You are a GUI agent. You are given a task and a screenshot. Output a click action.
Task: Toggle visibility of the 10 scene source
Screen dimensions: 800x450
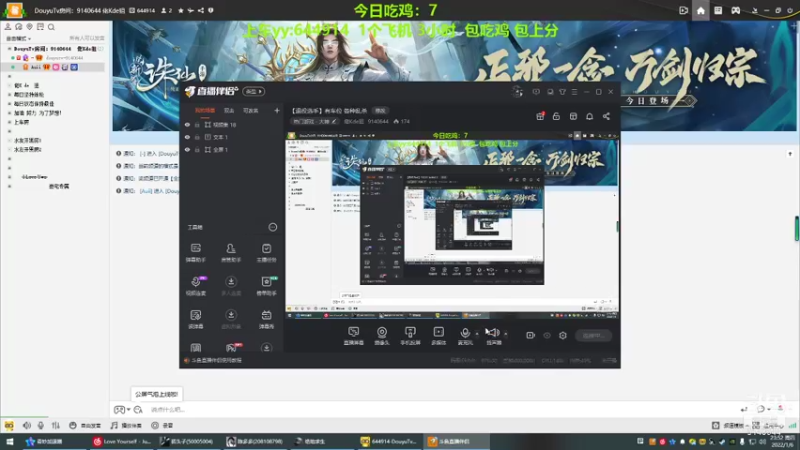click(187, 124)
